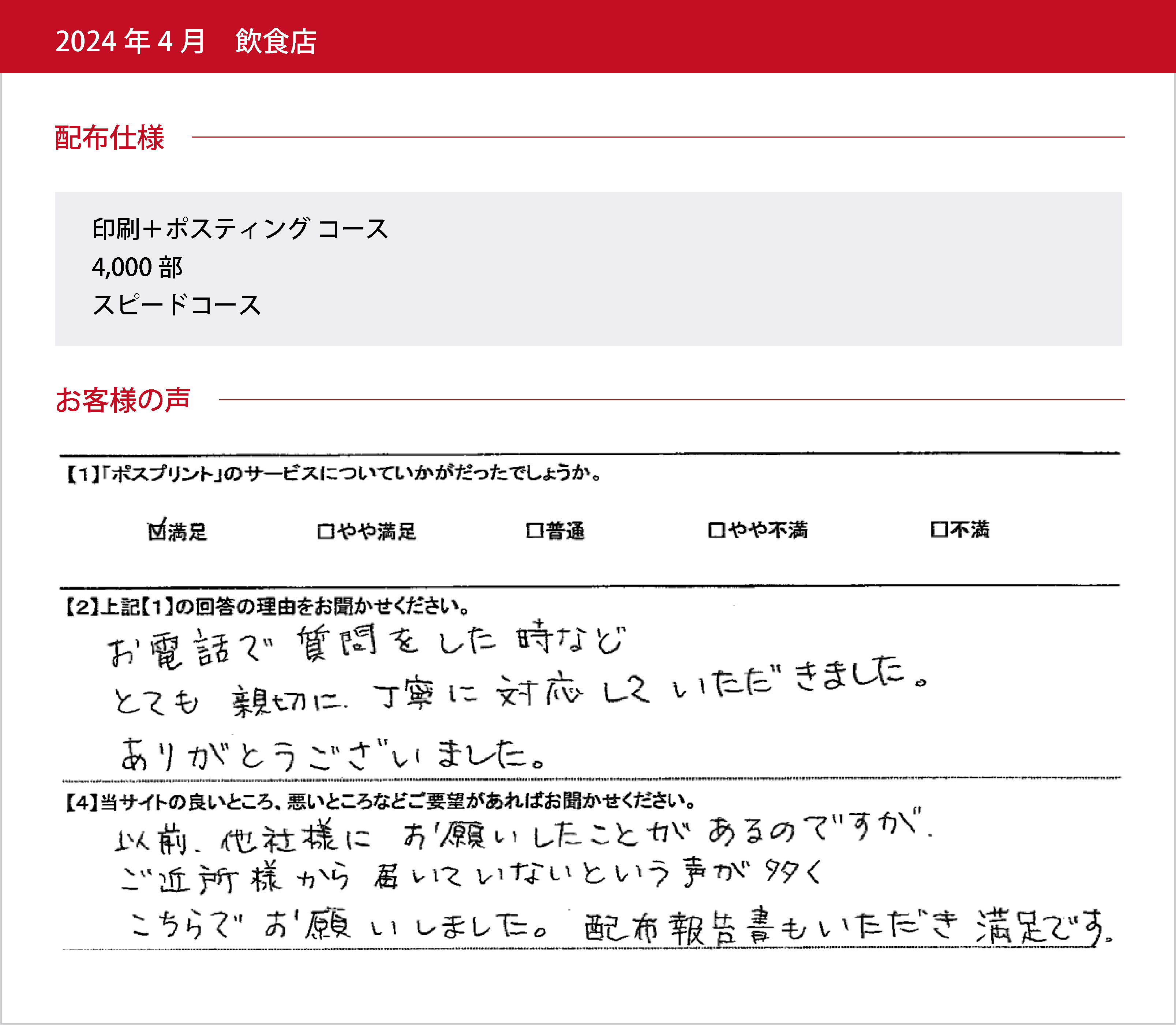This screenshot has width=1176, height=1025.
Task: Click question 4 about site good points
Action: tap(381, 801)
